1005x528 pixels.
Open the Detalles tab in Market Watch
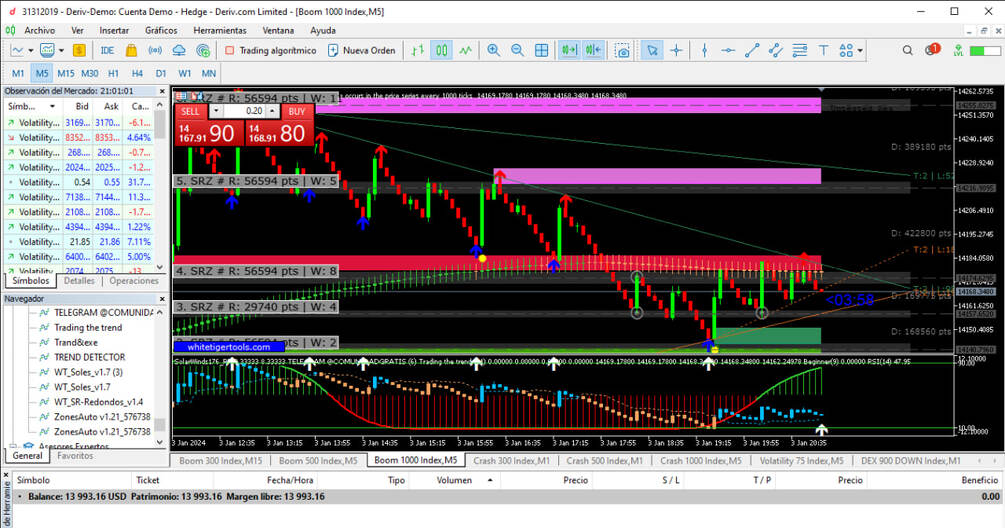(79, 281)
